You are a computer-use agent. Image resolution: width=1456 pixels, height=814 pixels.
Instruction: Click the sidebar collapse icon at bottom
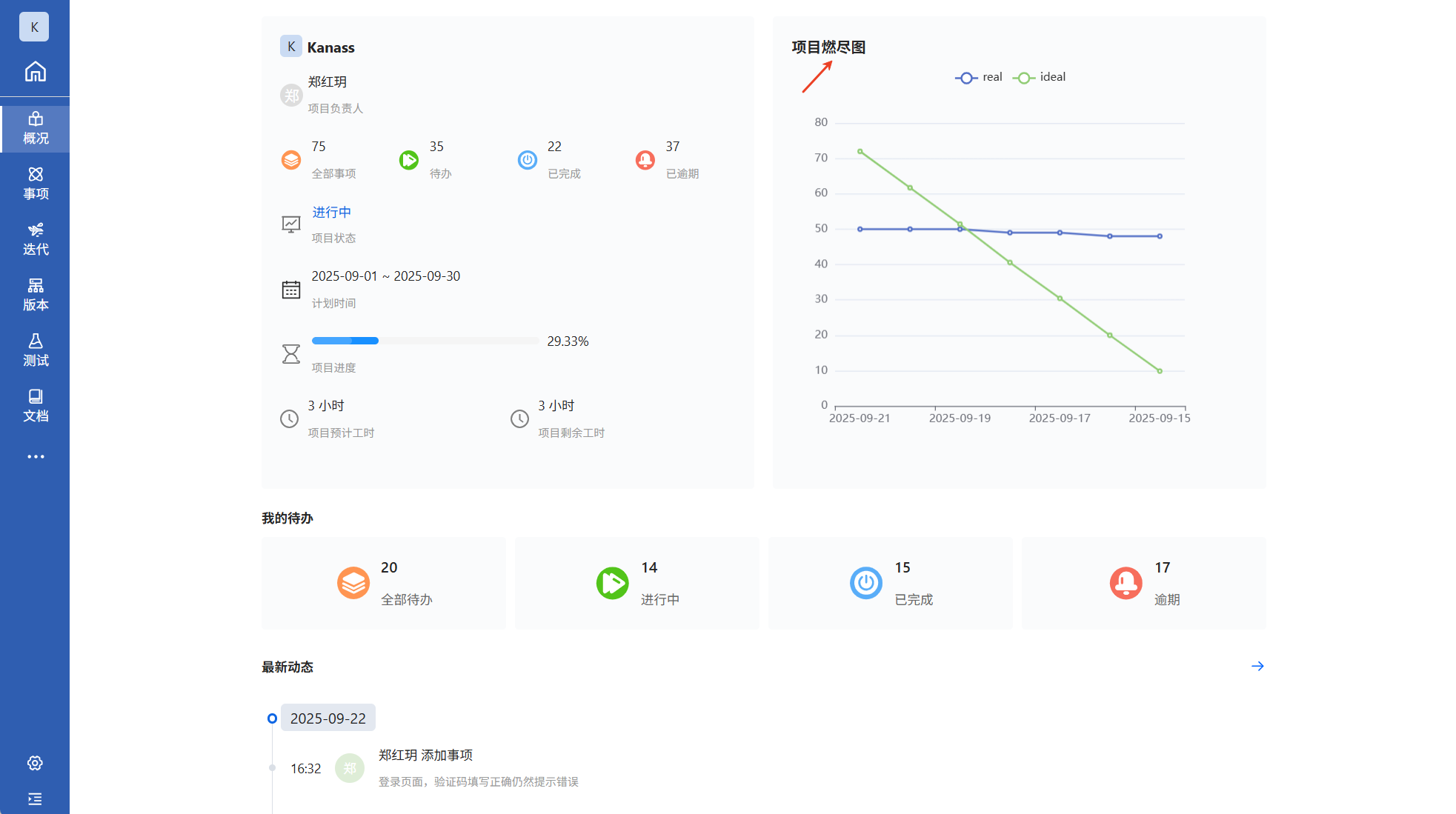point(35,798)
